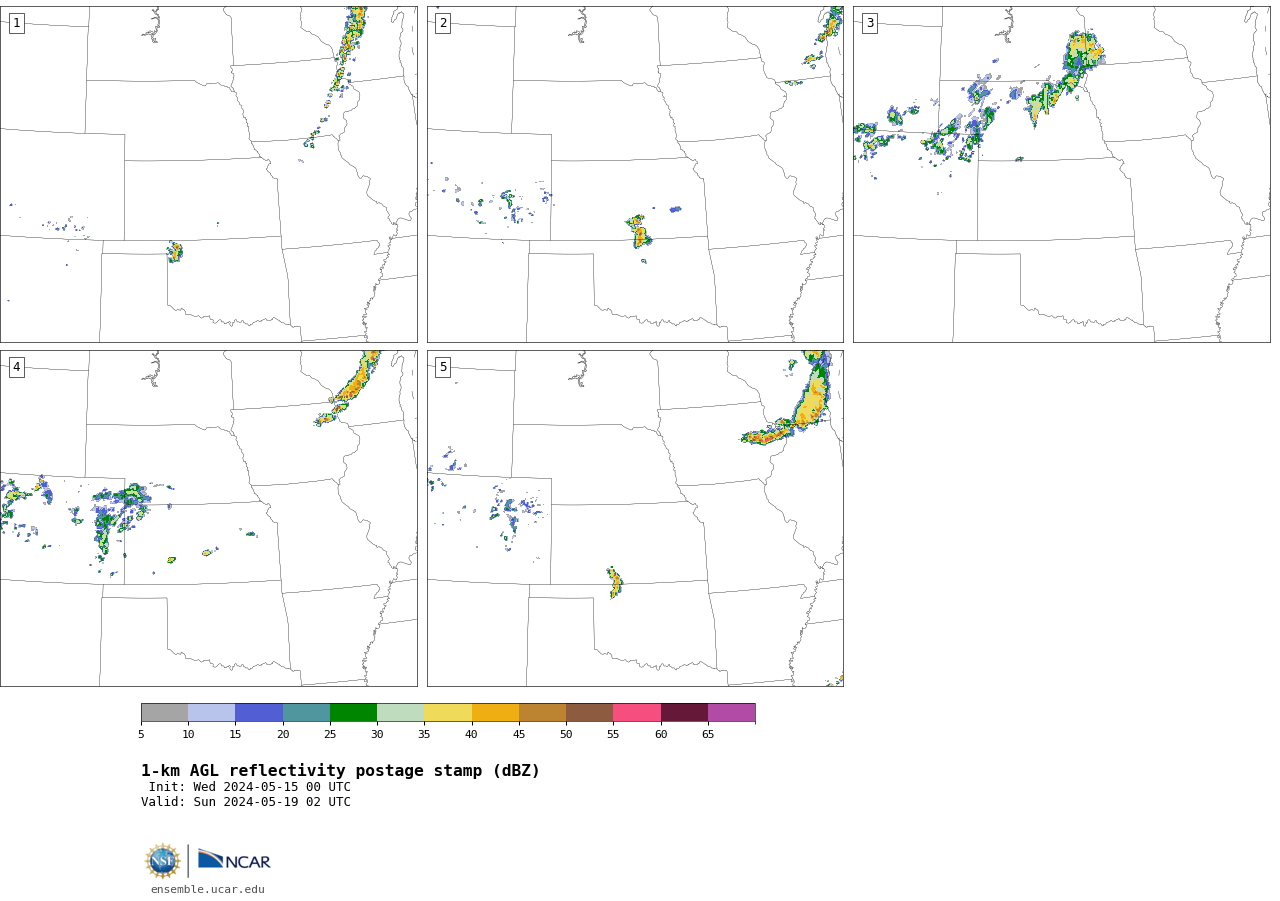1280x901 pixels.
Task: Click the colorbar tick label 65
Action: (708, 735)
